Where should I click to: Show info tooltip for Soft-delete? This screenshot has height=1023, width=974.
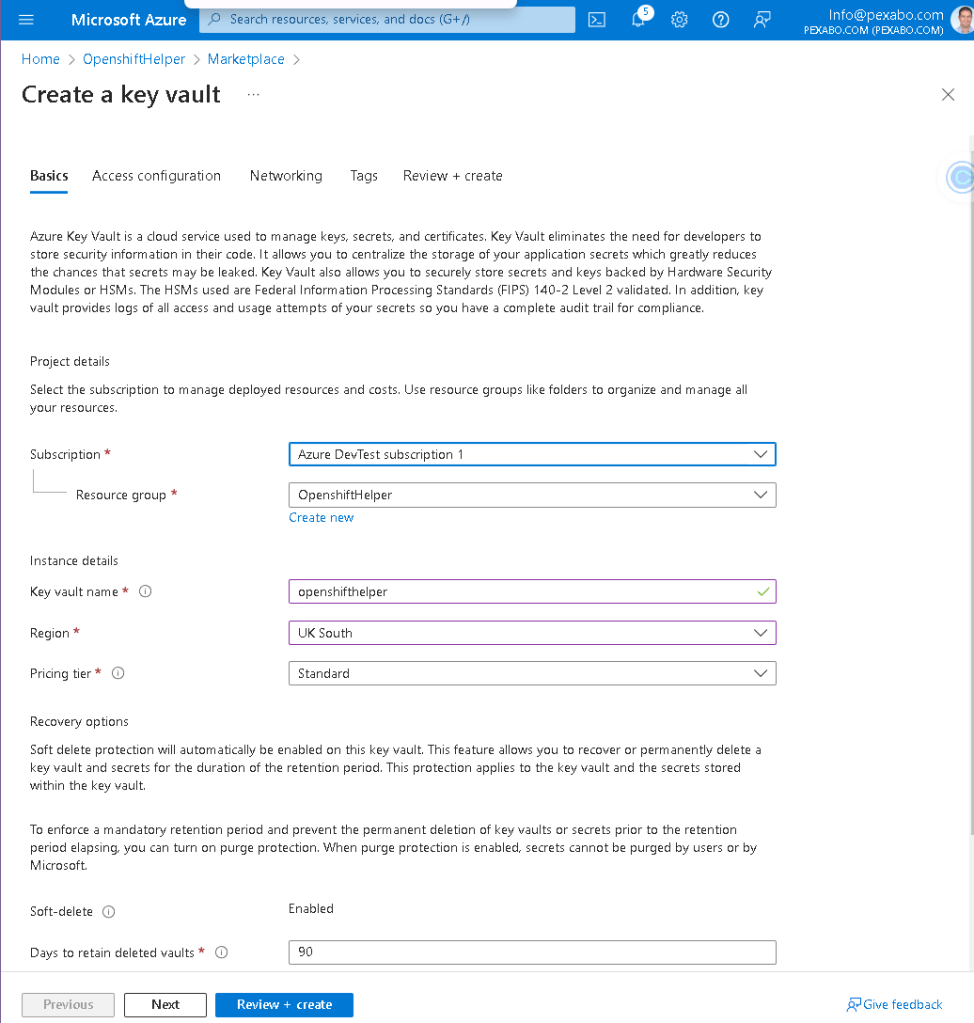tap(109, 911)
